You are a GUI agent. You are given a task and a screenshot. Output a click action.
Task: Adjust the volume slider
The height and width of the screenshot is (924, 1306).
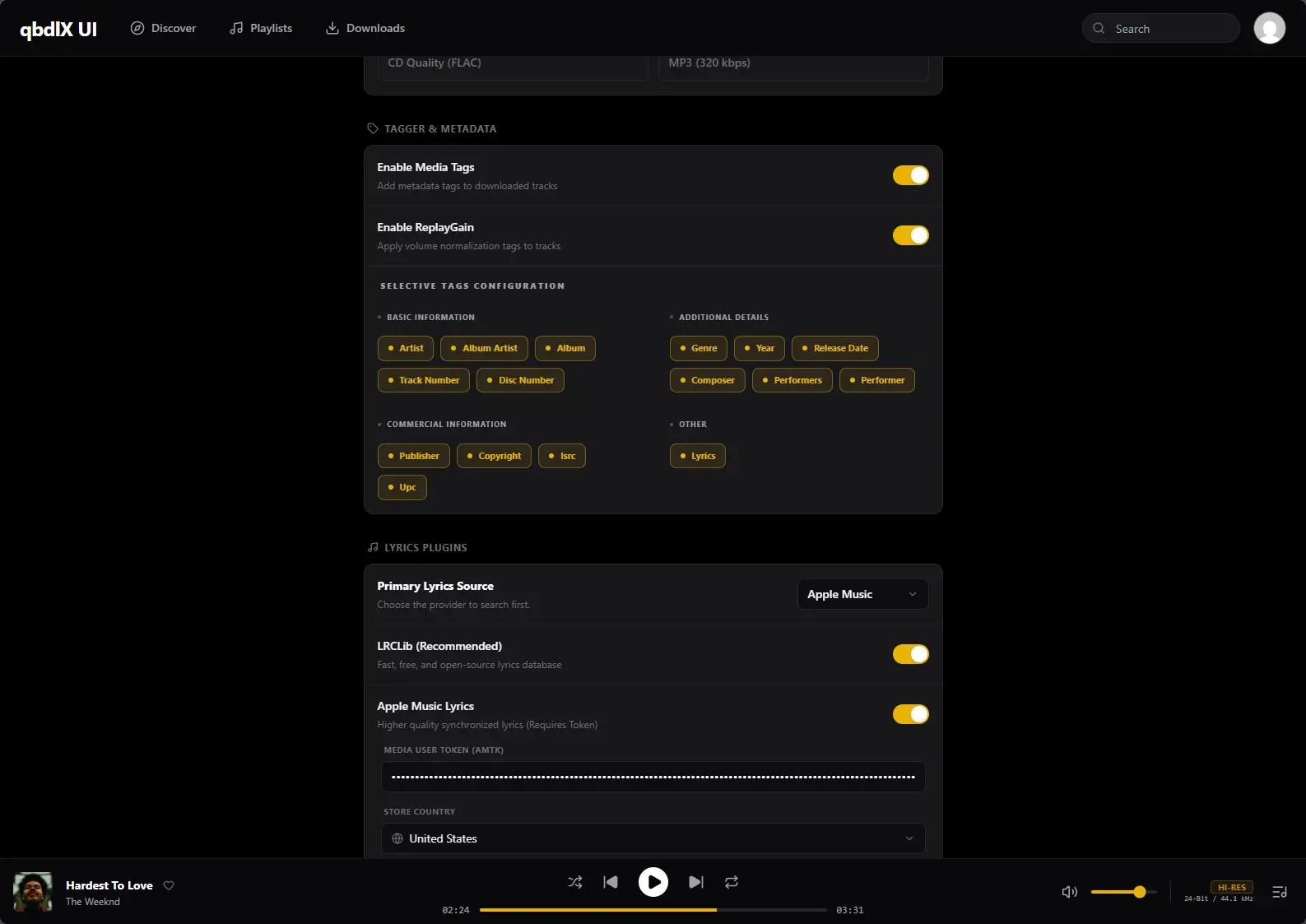[x=1124, y=892]
